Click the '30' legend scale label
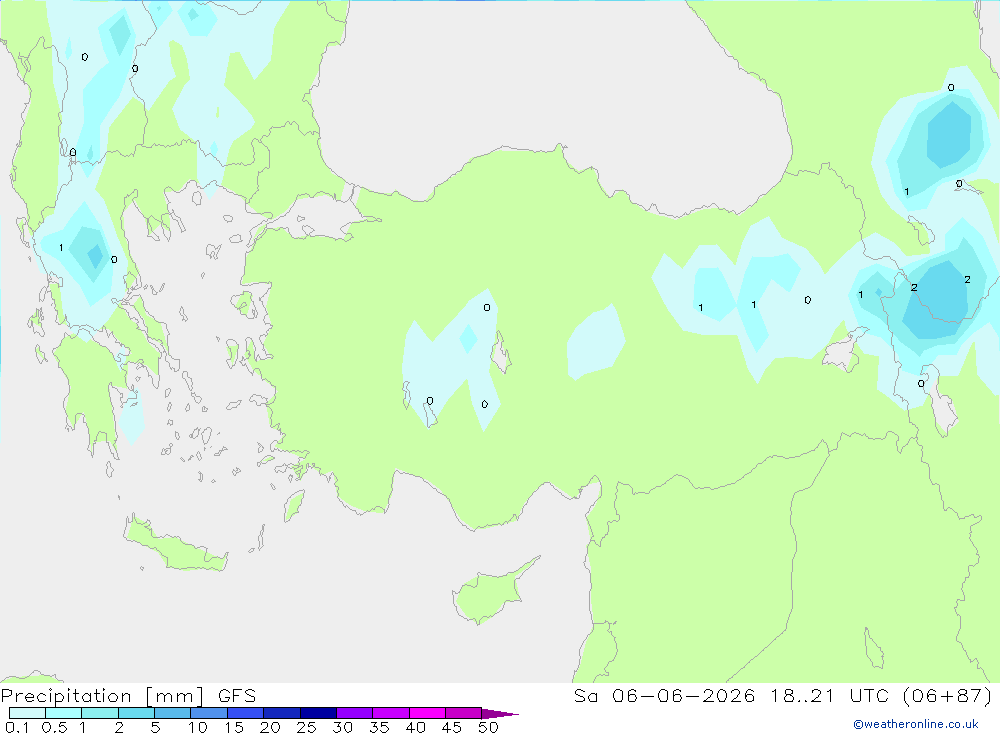Screen dimensions: 1000x733 click(x=342, y=727)
